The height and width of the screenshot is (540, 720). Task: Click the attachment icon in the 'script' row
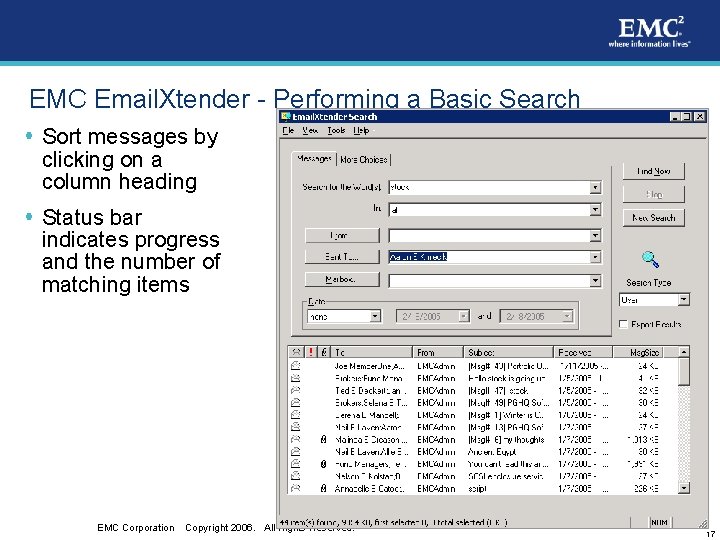(323, 489)
